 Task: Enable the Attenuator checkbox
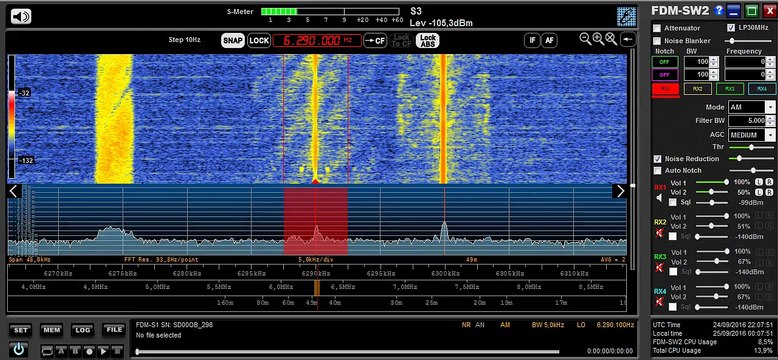pos(657,28)
